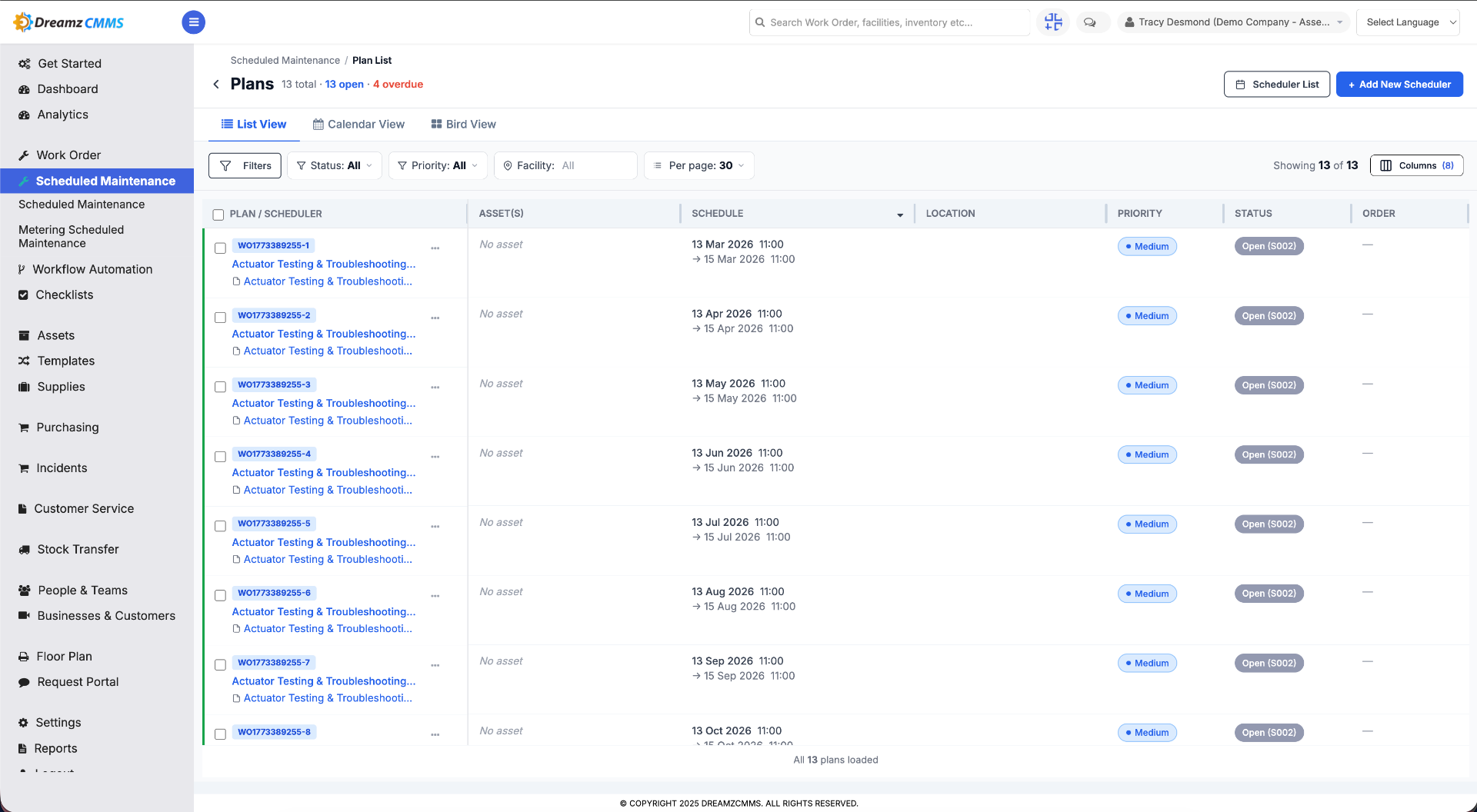The width and height of the screenshot is (1477, 812).
Task: Check the box for plan WO1773389255-6
Action: click(x=220, y=595)
